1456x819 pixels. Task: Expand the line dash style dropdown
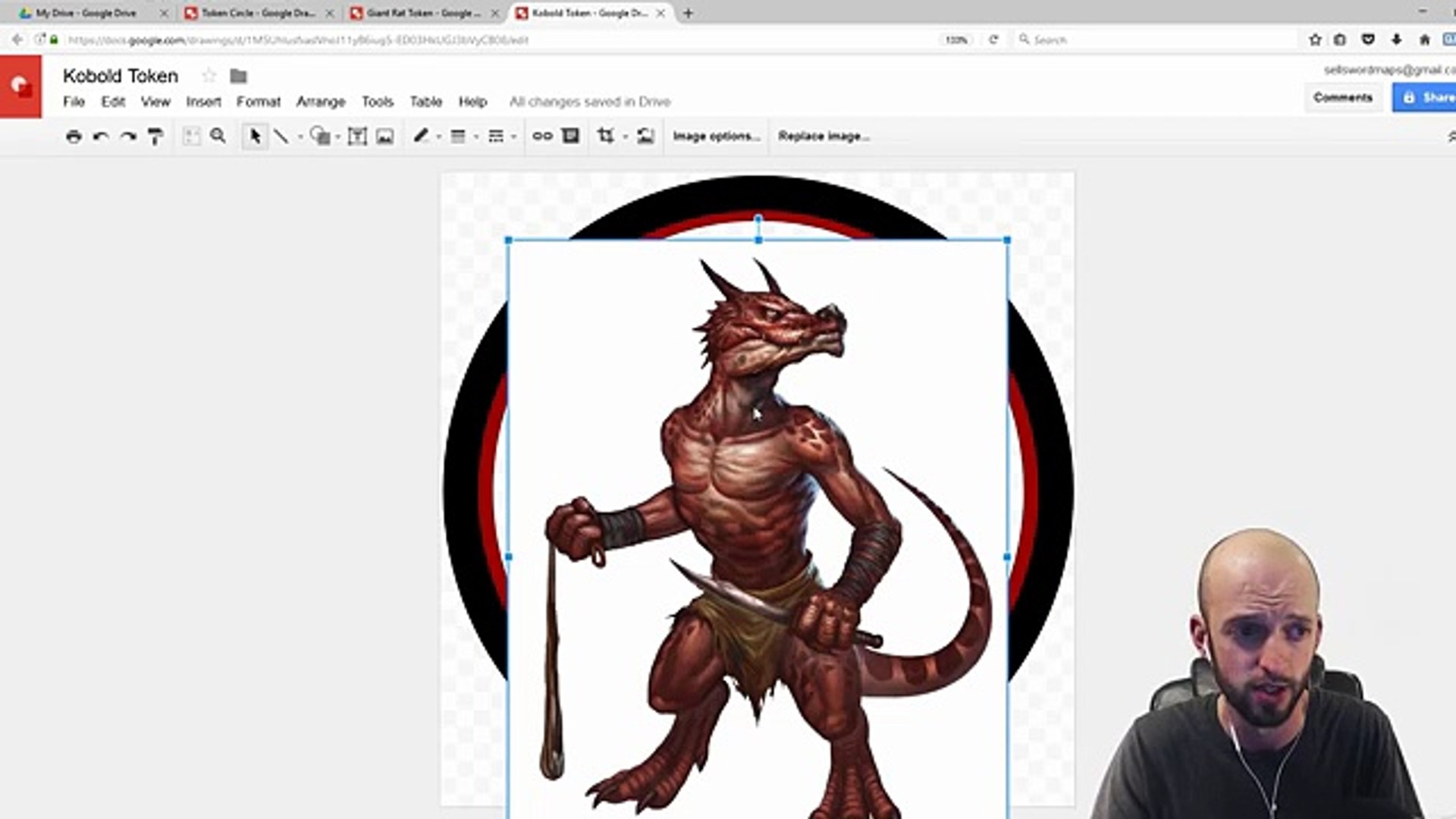click(514, 136)
